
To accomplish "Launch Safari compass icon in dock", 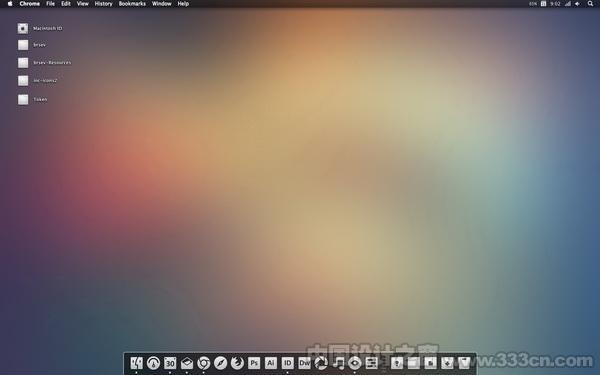I will pos(220,363).
